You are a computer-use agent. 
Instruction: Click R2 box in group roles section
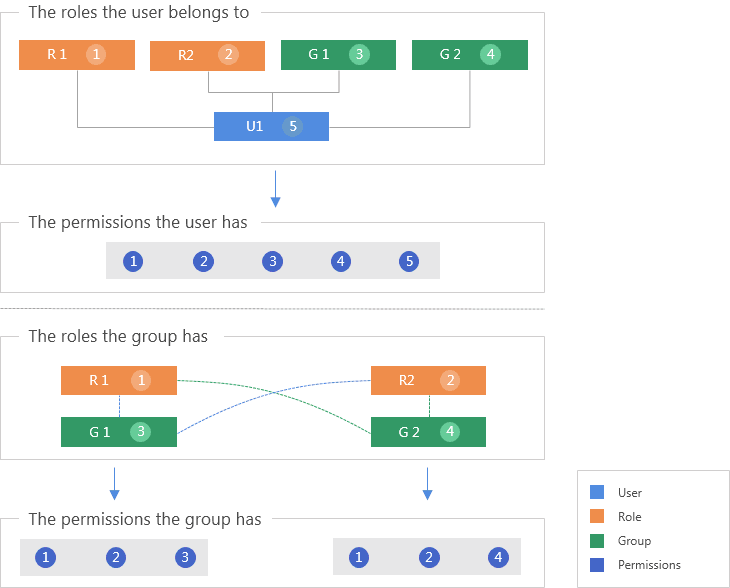(x=428, y=380)
